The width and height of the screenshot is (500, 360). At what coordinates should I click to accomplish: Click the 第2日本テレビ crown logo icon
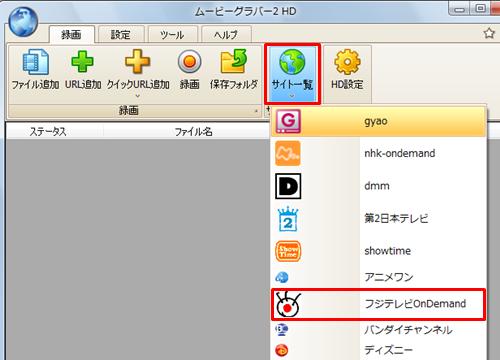pos(288,219)
